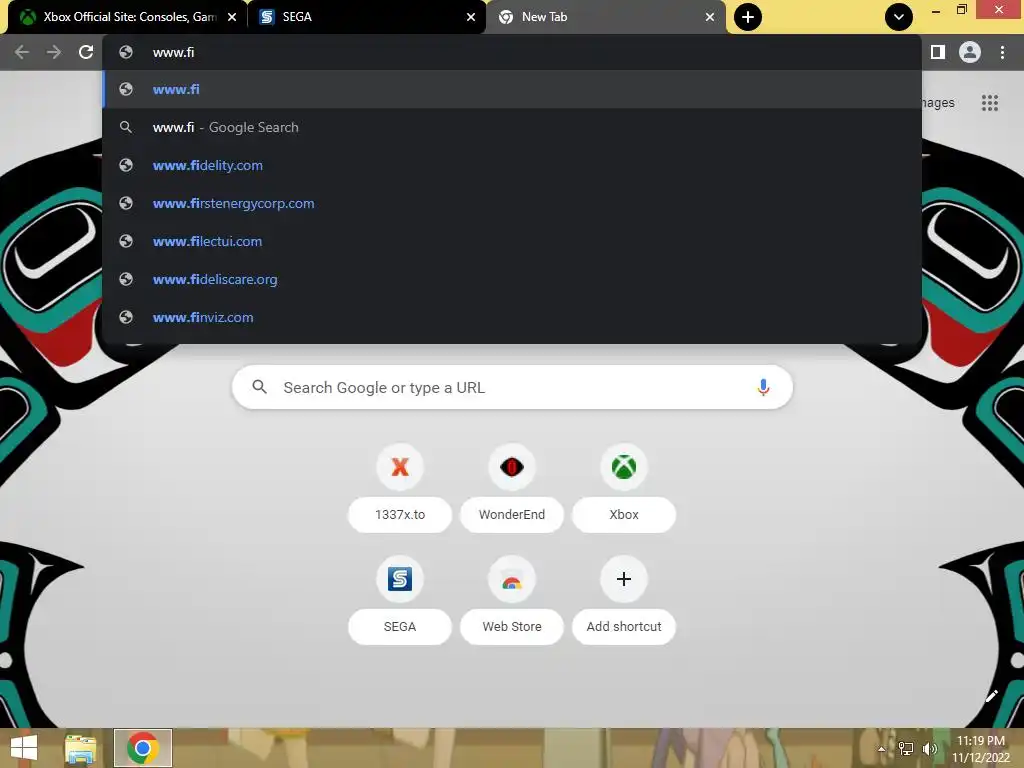Viewport: 1024px width, 768px height.
Task: Toggle the side panel icon
Action: tap(938, 52)
